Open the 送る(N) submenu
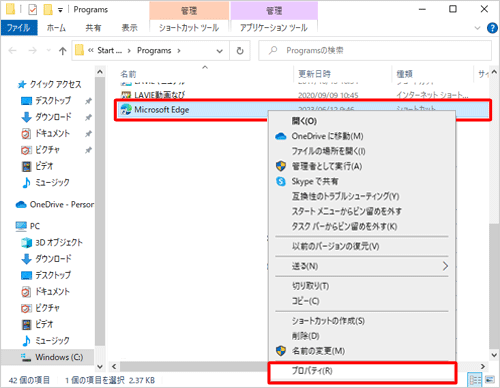 pos(362,266)
